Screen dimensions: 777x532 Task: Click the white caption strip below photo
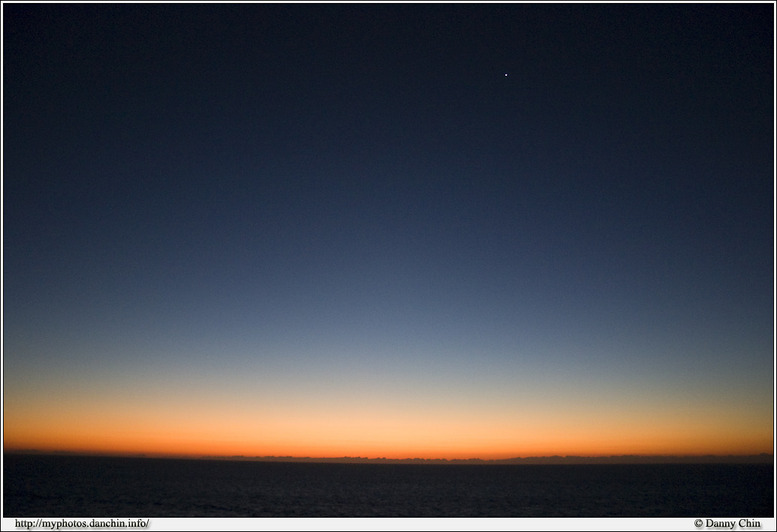tap(400, 523)
